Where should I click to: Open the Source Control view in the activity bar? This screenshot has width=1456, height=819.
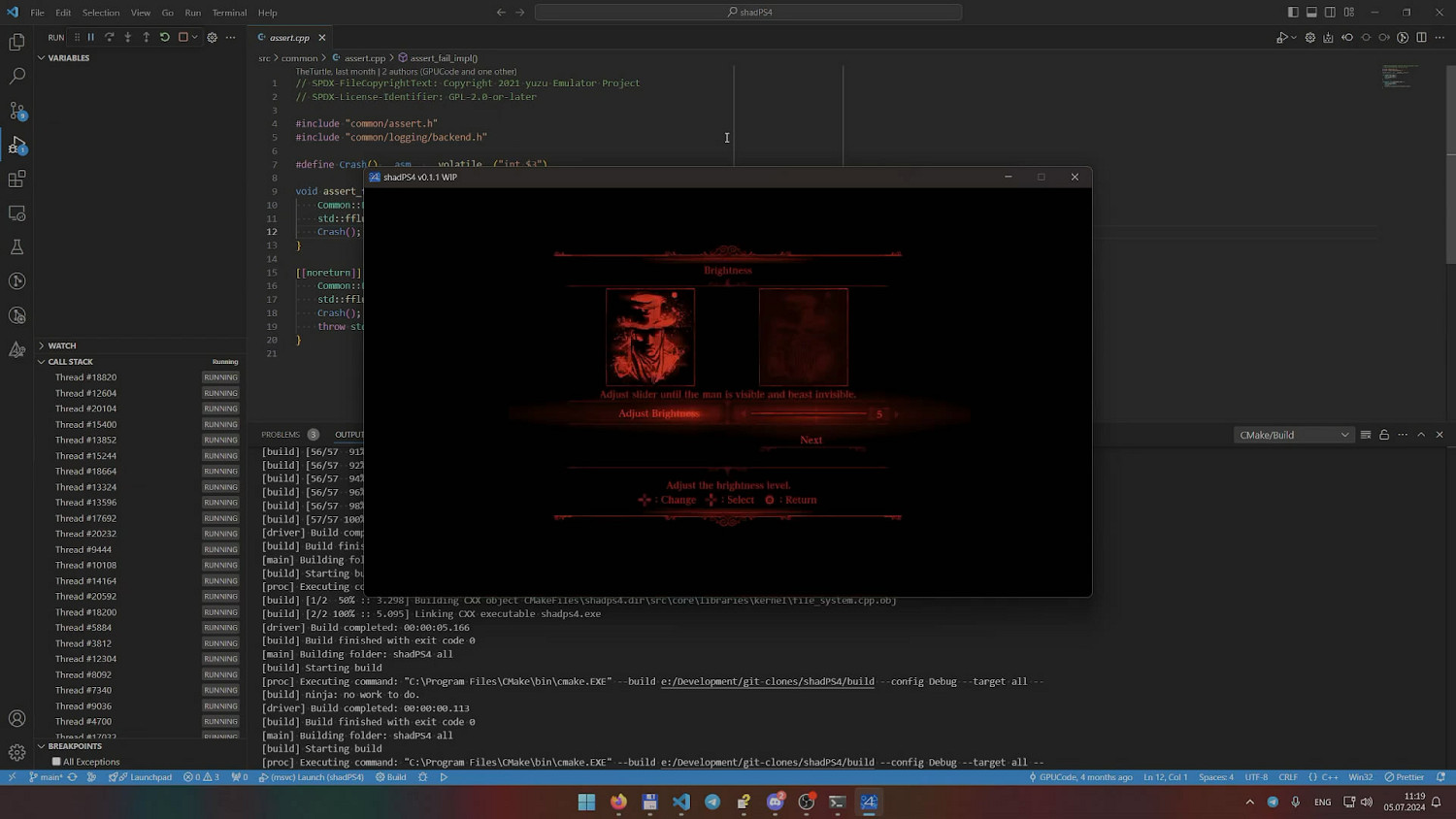point(17,111)
